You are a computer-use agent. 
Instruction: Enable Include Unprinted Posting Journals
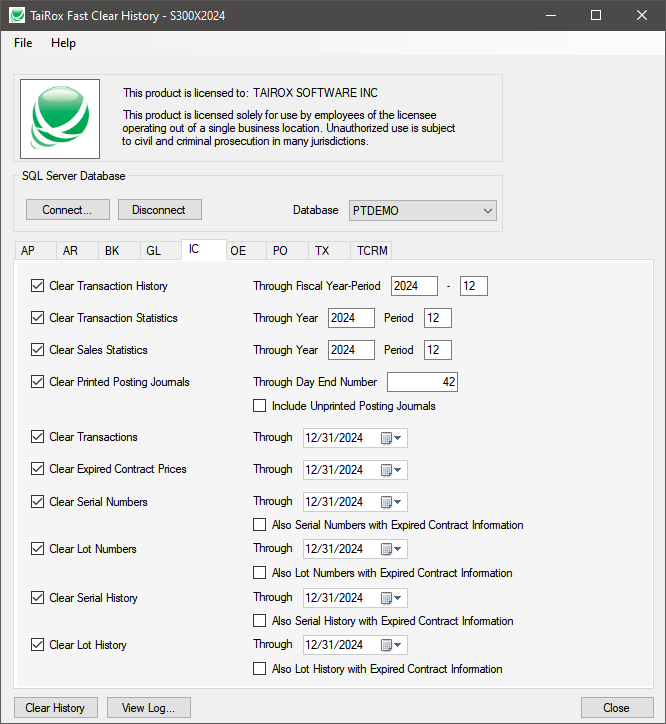(260, 406)
